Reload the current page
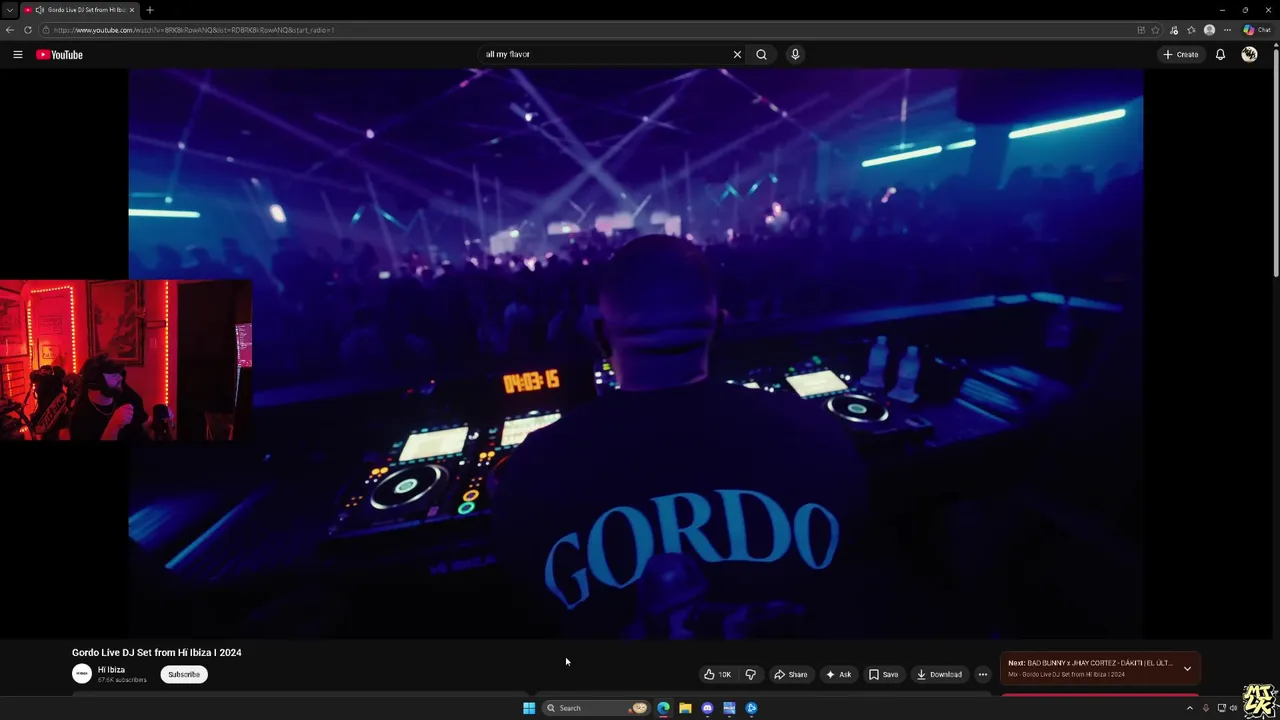Image resolution: width=1280 pixels, height=720 pixels. (x=28, y=30)
